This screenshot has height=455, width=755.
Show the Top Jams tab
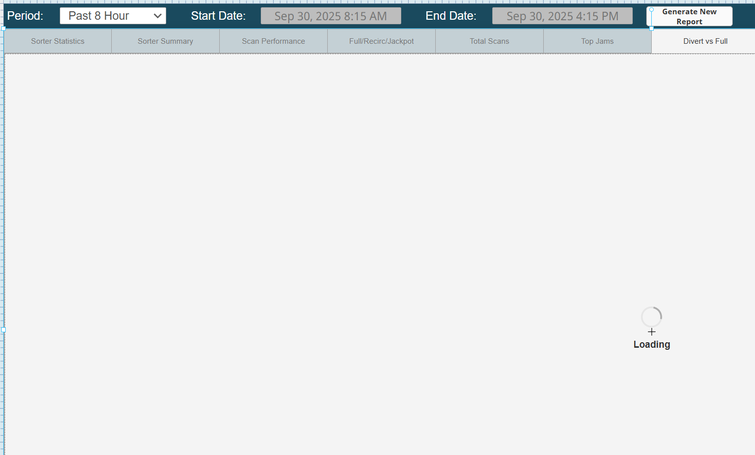click(597, 41)
